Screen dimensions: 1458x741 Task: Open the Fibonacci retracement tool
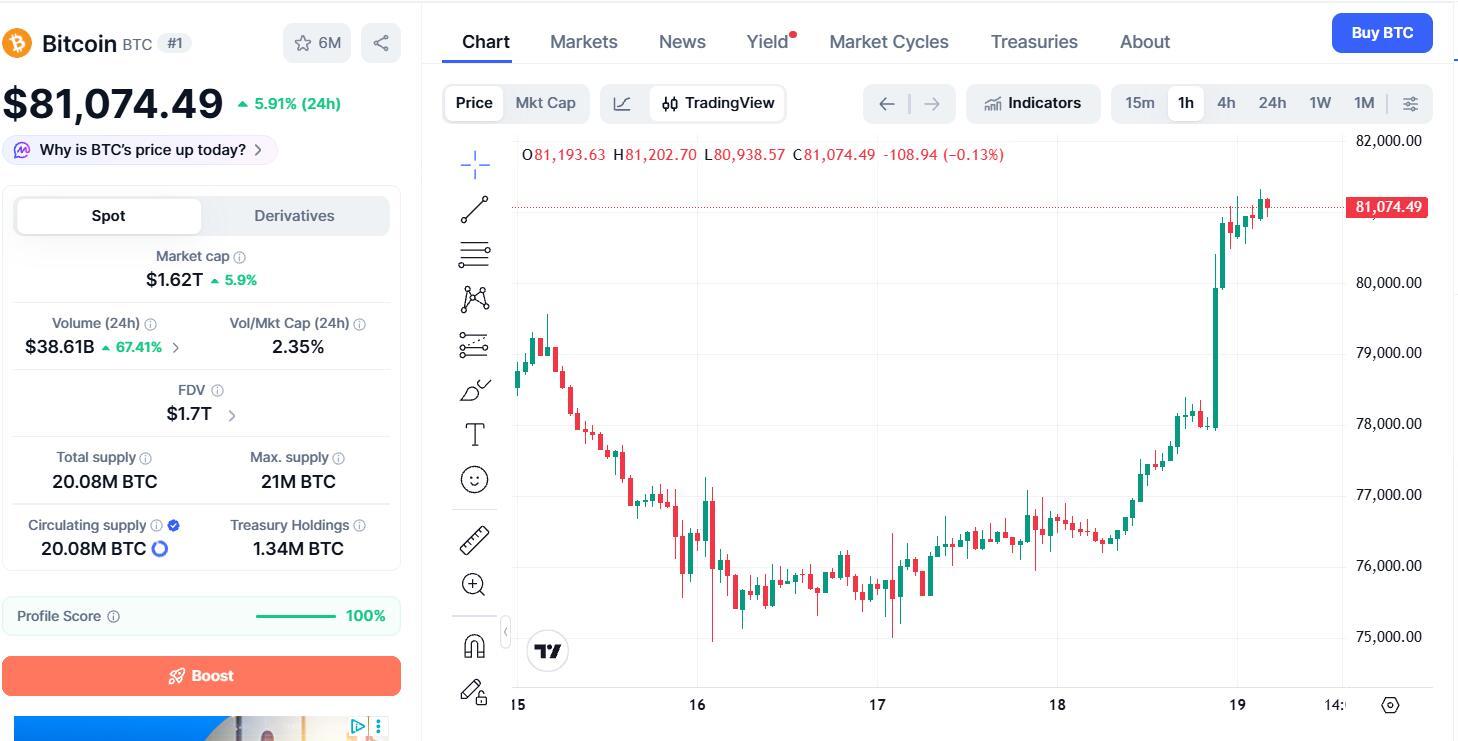click(x=475, y=254)
